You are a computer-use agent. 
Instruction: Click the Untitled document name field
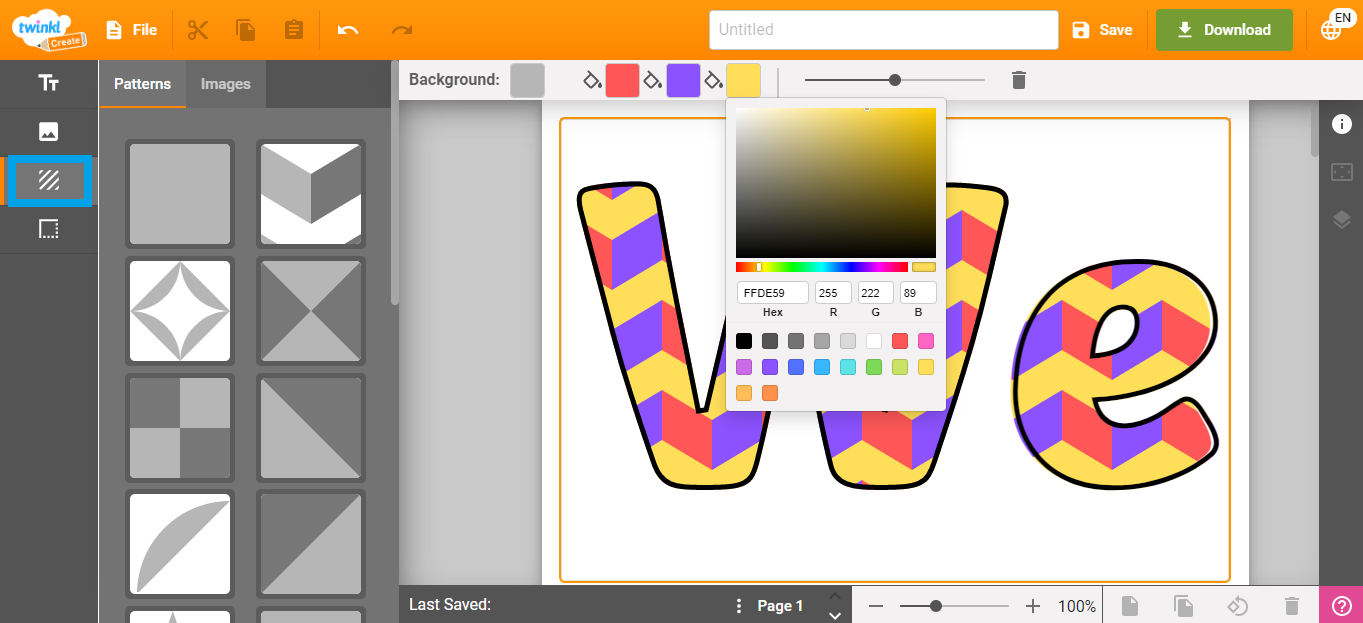pyautogui.click(x=884, y=30)
